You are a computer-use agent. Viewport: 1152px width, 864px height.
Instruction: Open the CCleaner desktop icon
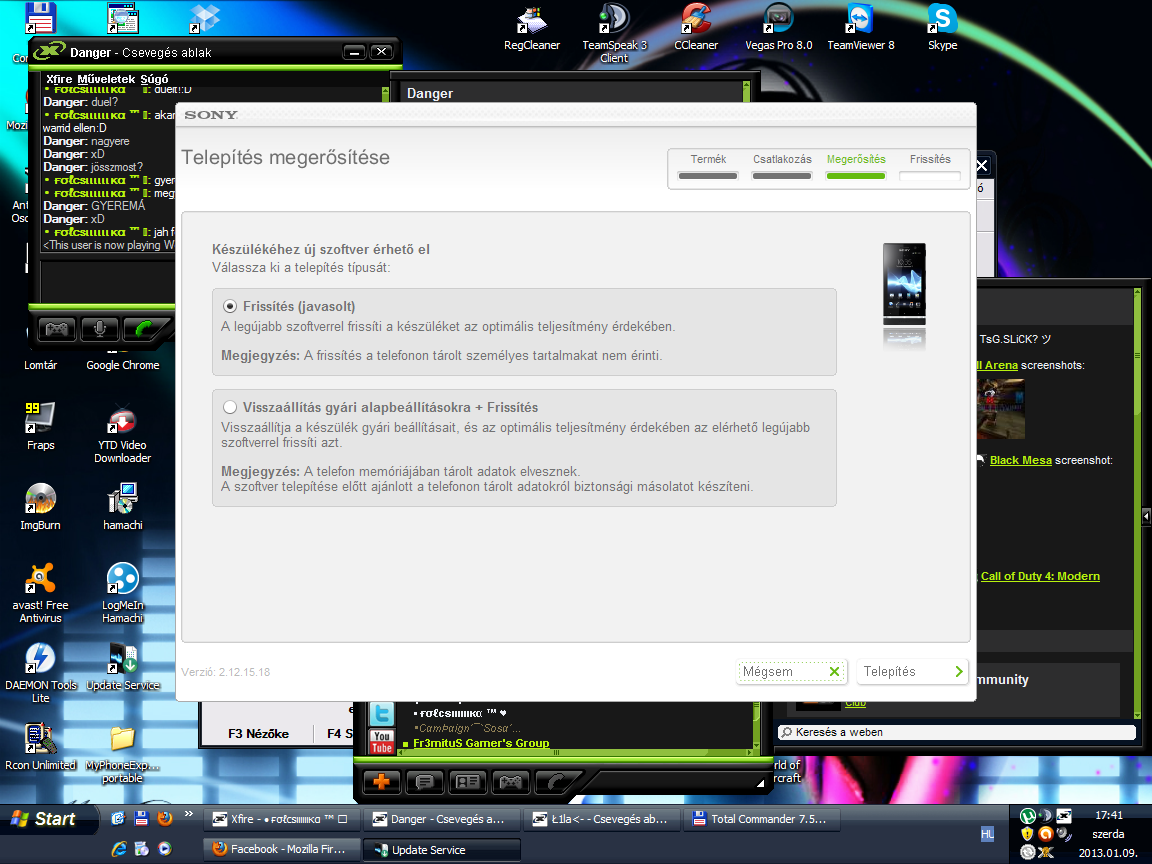click(x=696, y=29)
